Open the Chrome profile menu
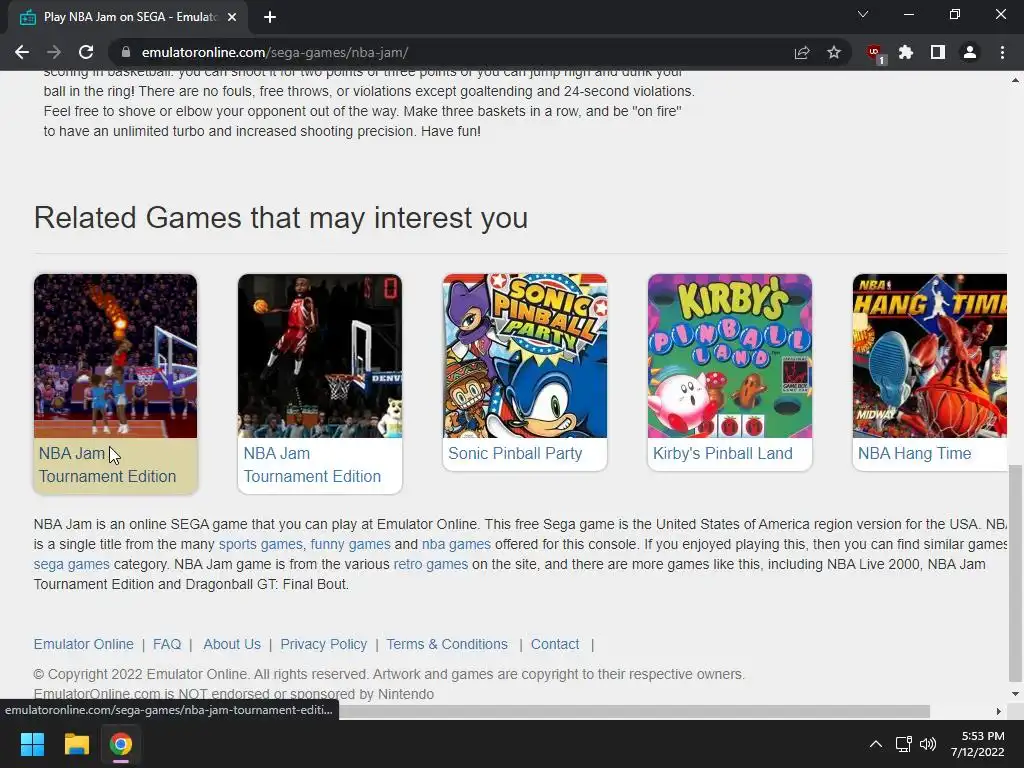 pyautogui.click(x=970, y=52)
